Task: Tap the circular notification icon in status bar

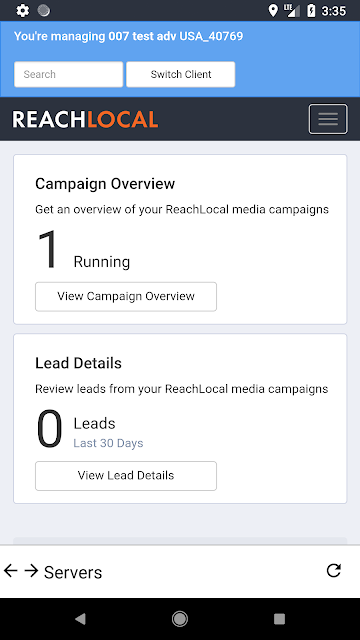Action: (x=44, y=11)
